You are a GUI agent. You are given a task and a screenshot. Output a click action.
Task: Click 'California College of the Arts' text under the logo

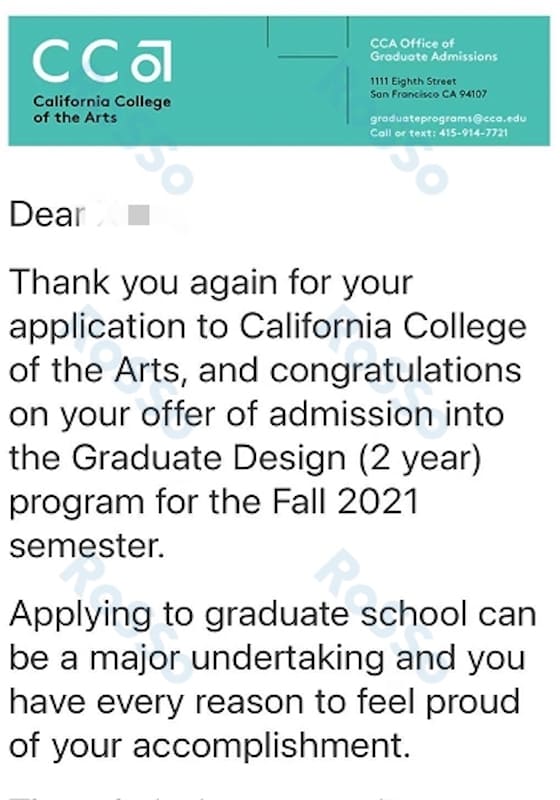point(102,109)
